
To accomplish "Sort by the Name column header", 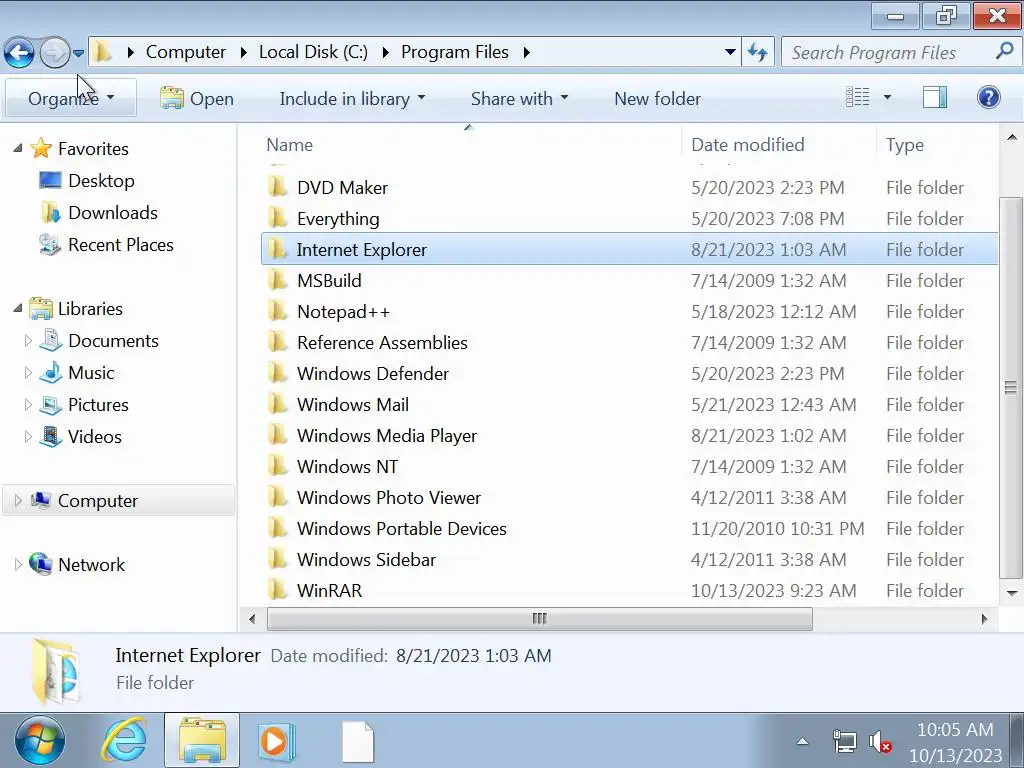I will pos(289,145).
